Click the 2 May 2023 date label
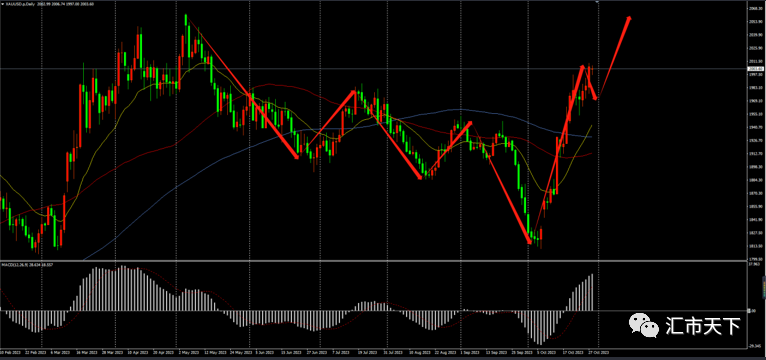This screenshot has width=766, height=360. (189, 352)
